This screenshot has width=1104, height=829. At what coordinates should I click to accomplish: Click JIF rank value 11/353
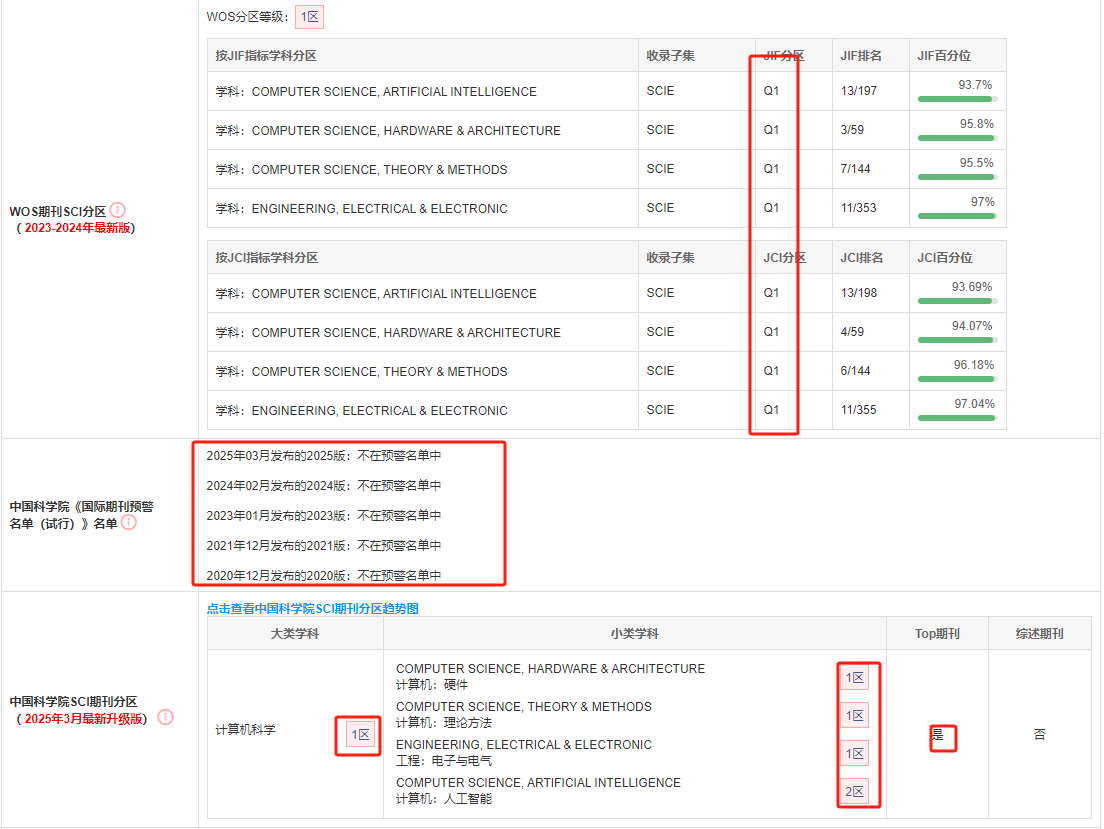pos(858,208)
